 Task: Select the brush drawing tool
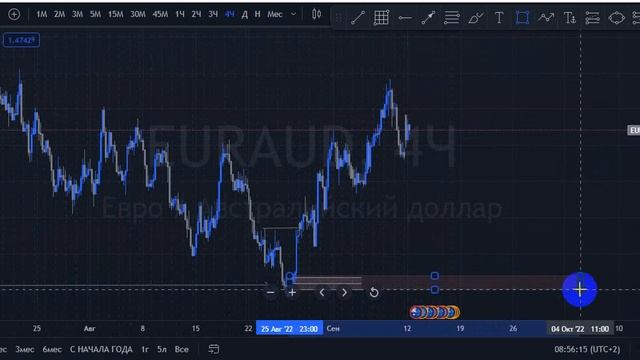click(476, 18)
